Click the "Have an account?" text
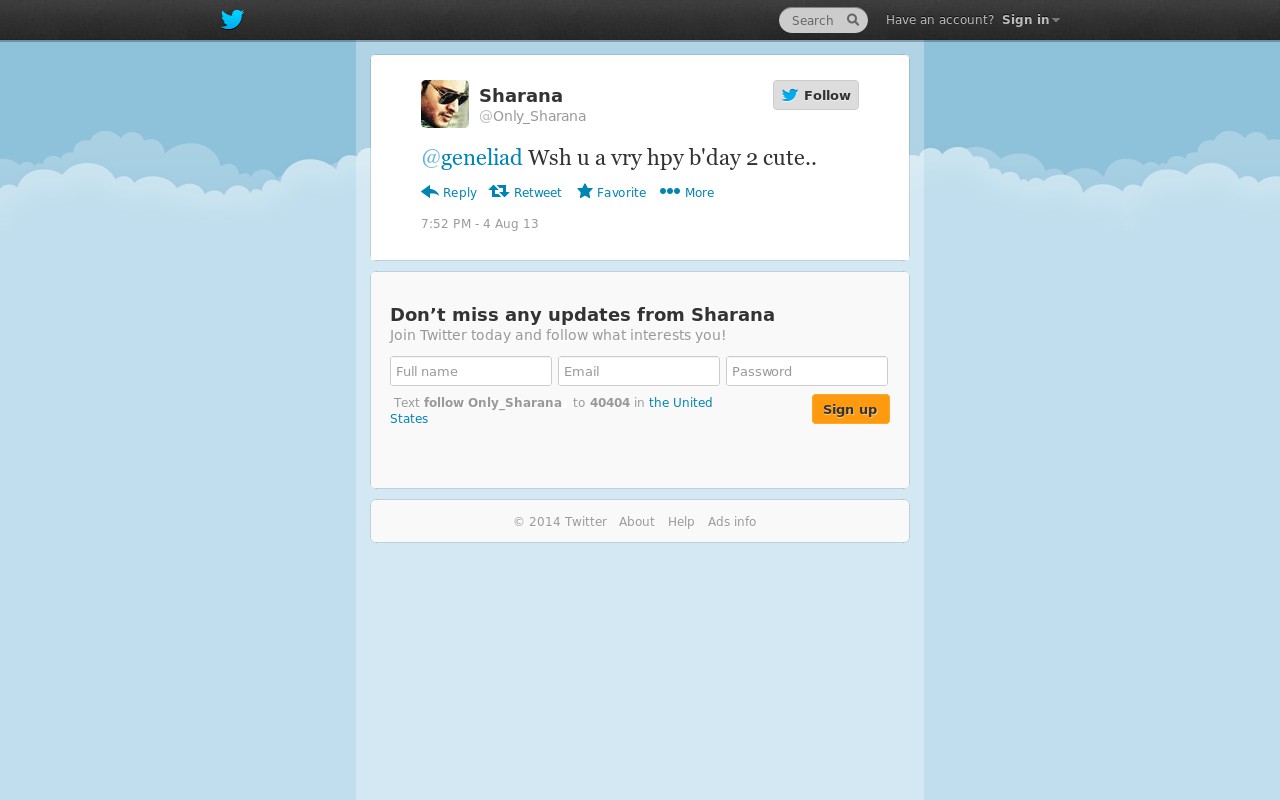The image size is (1280, 800). (940, 20)
